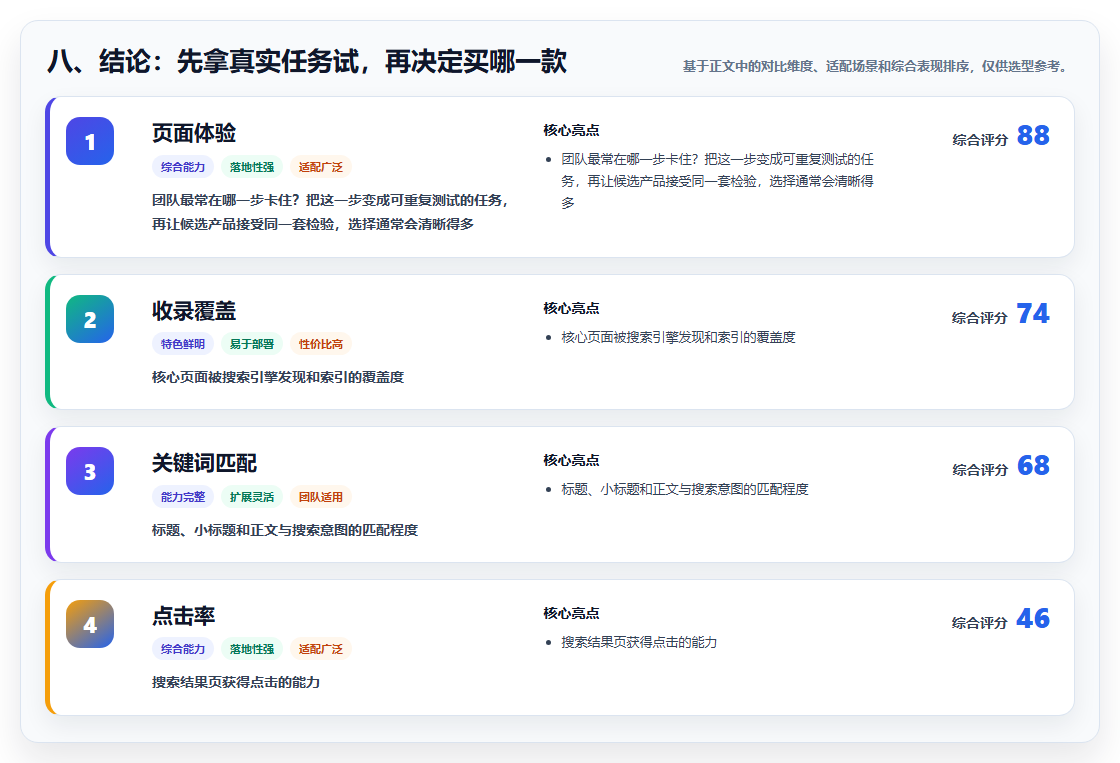The height and width of the screenshot is (763, 1120).
Task: Click the description below 关键词匹配 tags
Action: 285,530
